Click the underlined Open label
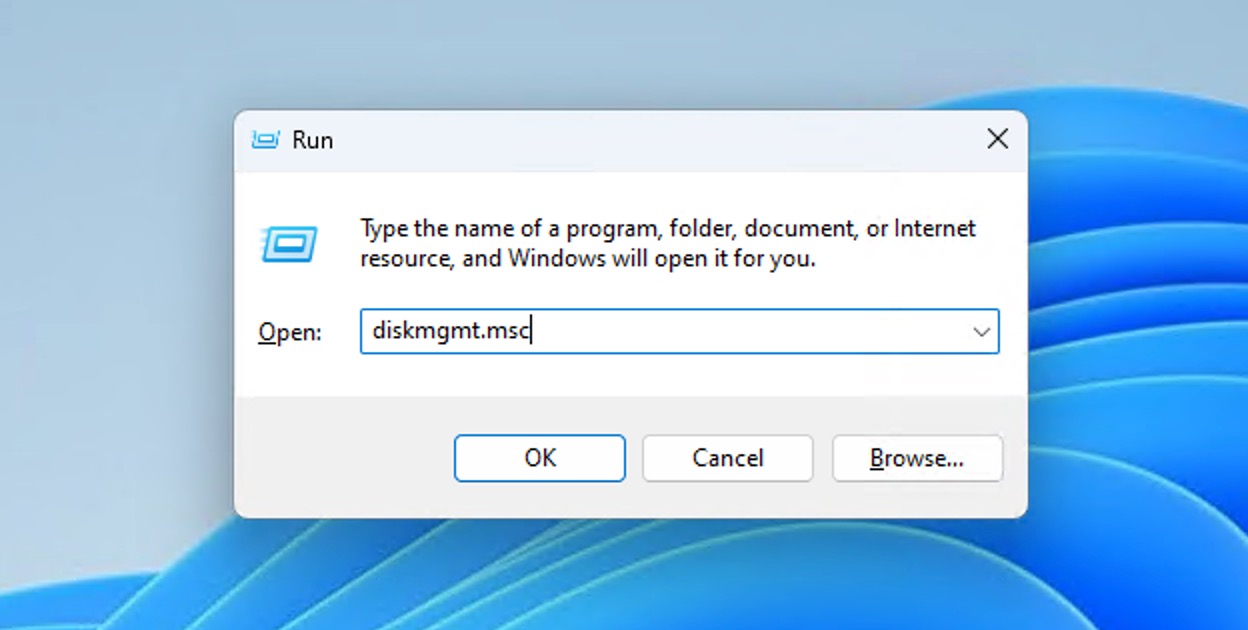The height and width of the screenshot is (630, 1248). [288, 331]
